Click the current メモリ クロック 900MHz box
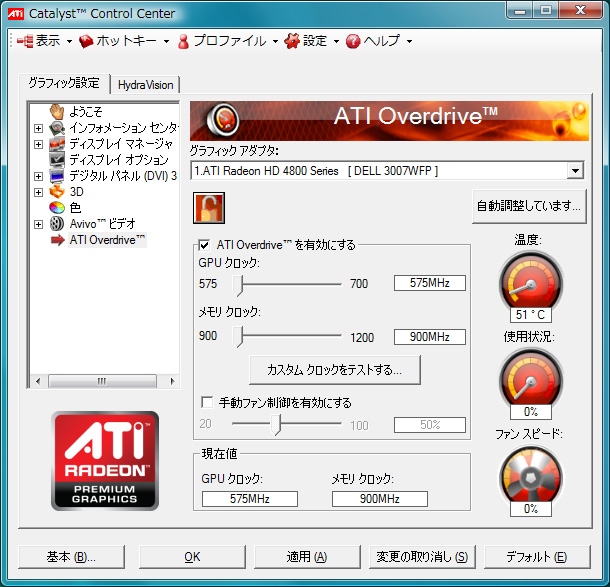This screenshot has height=587, width=610. (x=380, y=499)
